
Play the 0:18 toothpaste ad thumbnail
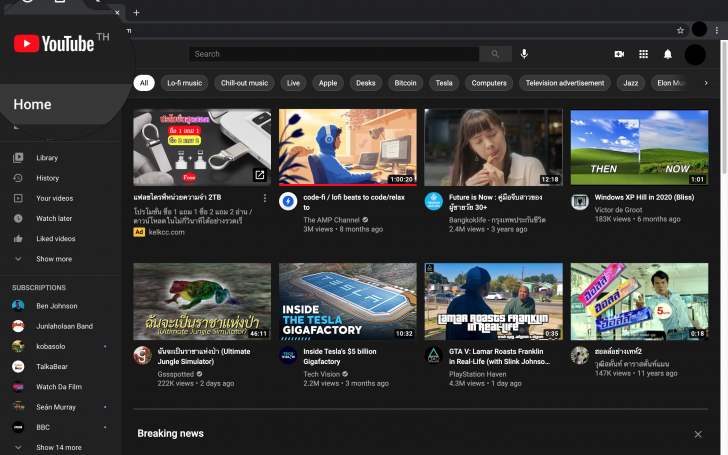(639, 301)
